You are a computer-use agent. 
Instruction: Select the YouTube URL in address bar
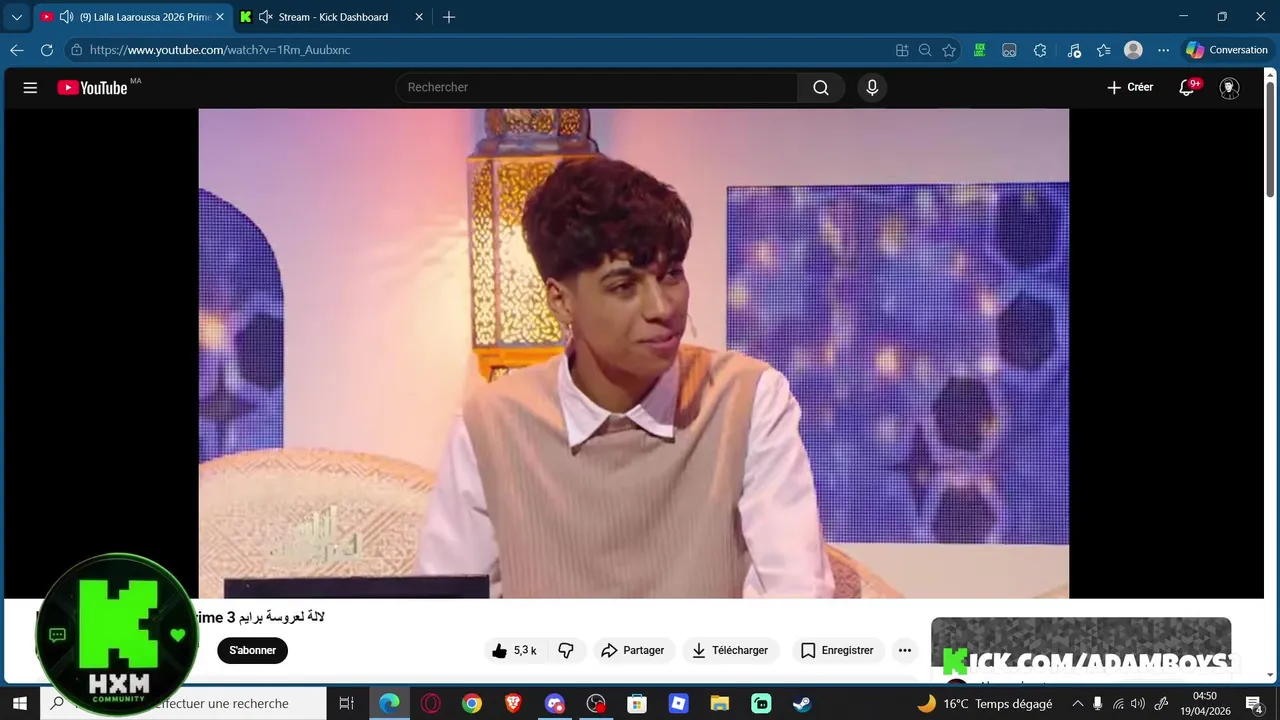tap(220, 50)
